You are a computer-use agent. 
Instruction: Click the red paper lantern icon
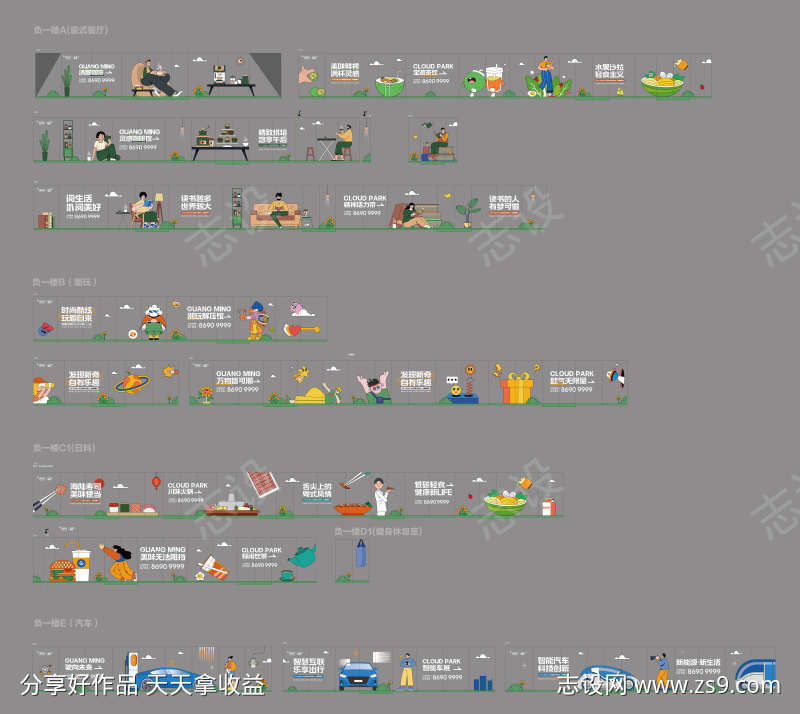156,483
